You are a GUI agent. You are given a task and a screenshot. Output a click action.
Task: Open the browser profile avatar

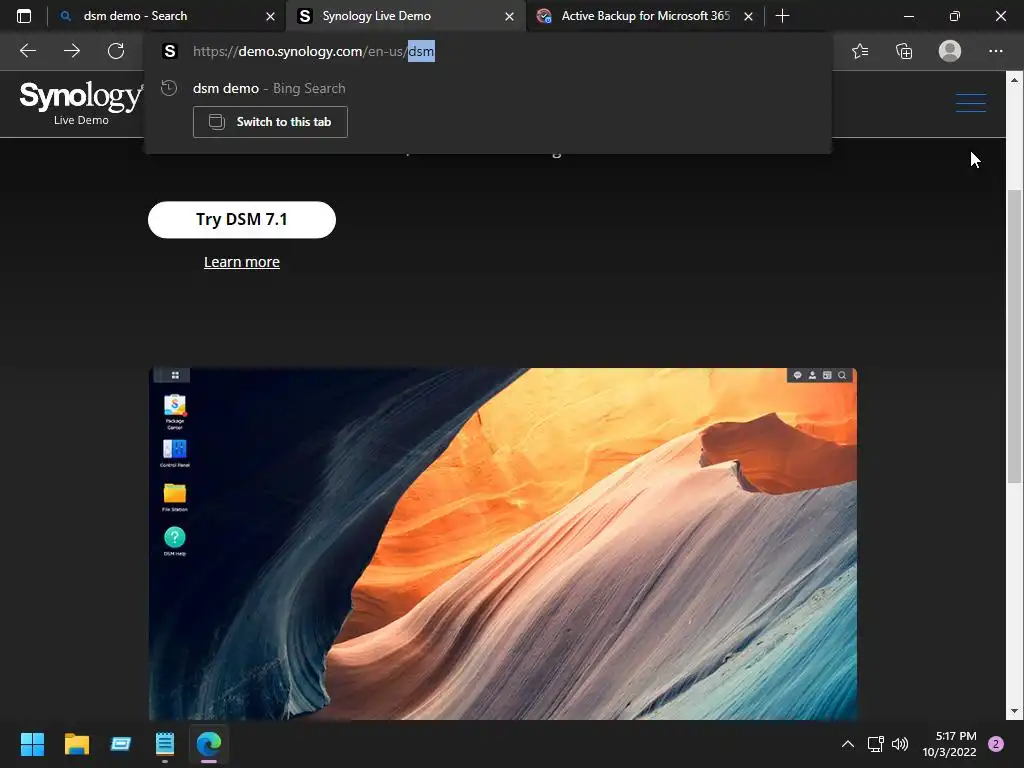click(x=950, y=51)
